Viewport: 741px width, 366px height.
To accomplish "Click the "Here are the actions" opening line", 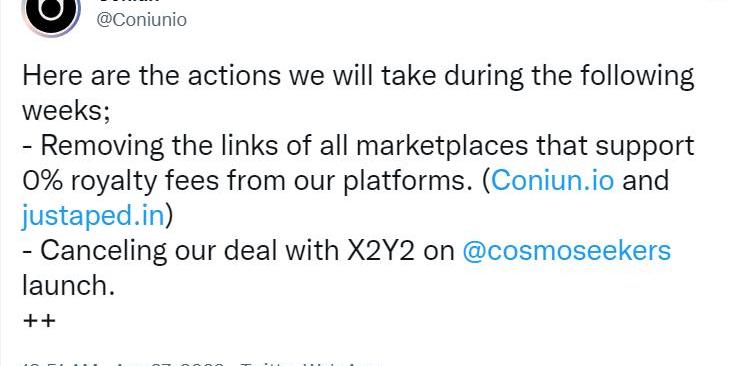I will click(x=358, y=76).
